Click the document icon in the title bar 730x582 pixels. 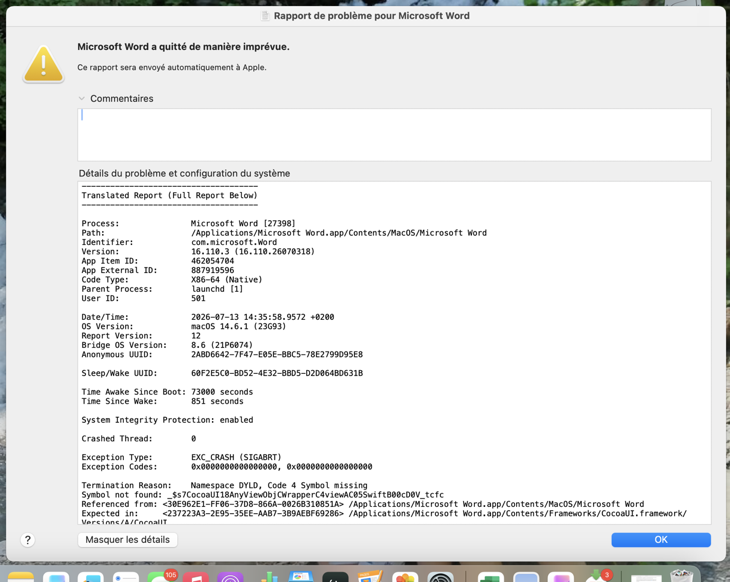[265, 16]
